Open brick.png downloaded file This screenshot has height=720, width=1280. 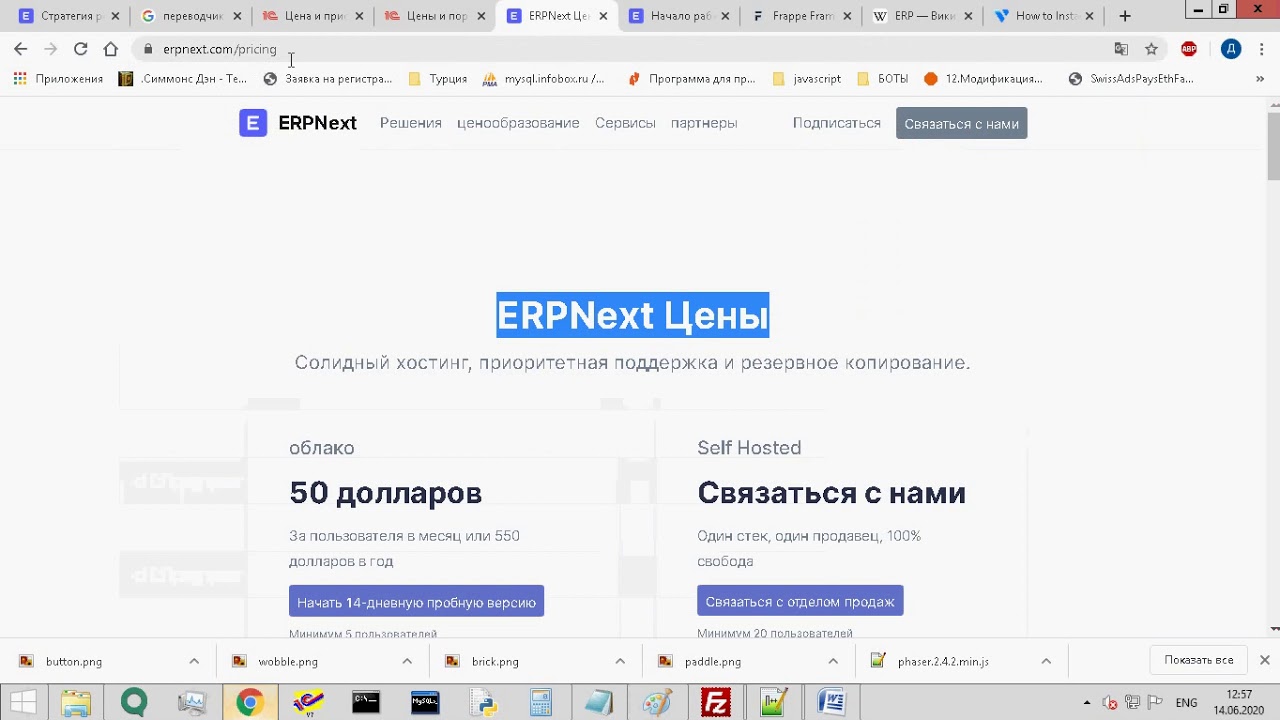(495, 661)
